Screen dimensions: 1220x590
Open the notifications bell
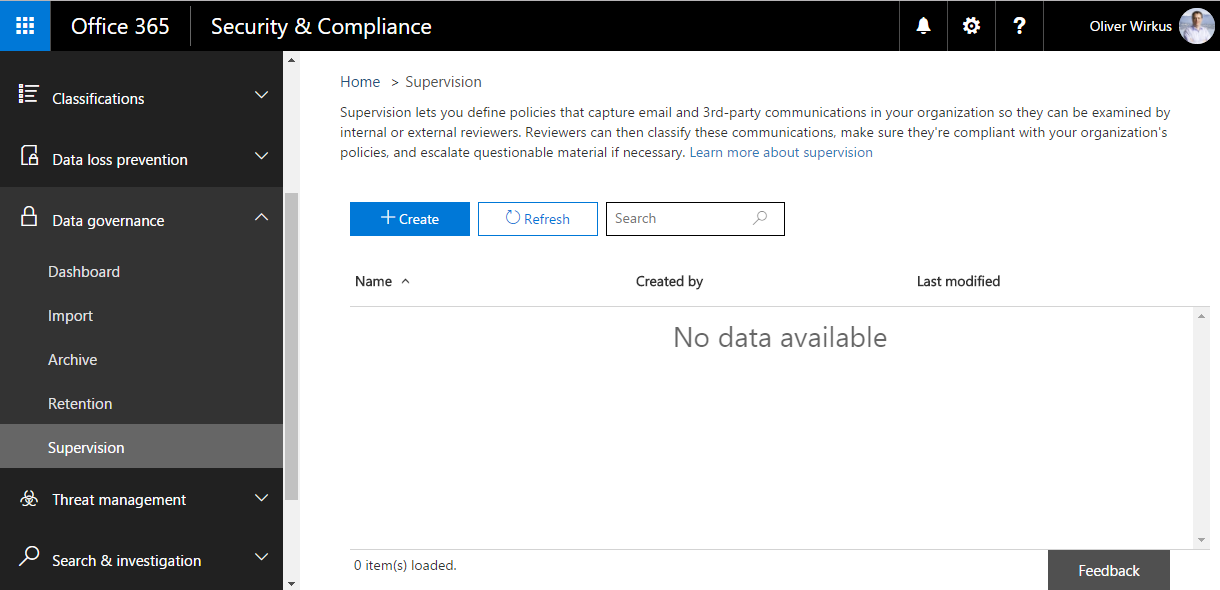pyautogui.click(x=923, y=26)
